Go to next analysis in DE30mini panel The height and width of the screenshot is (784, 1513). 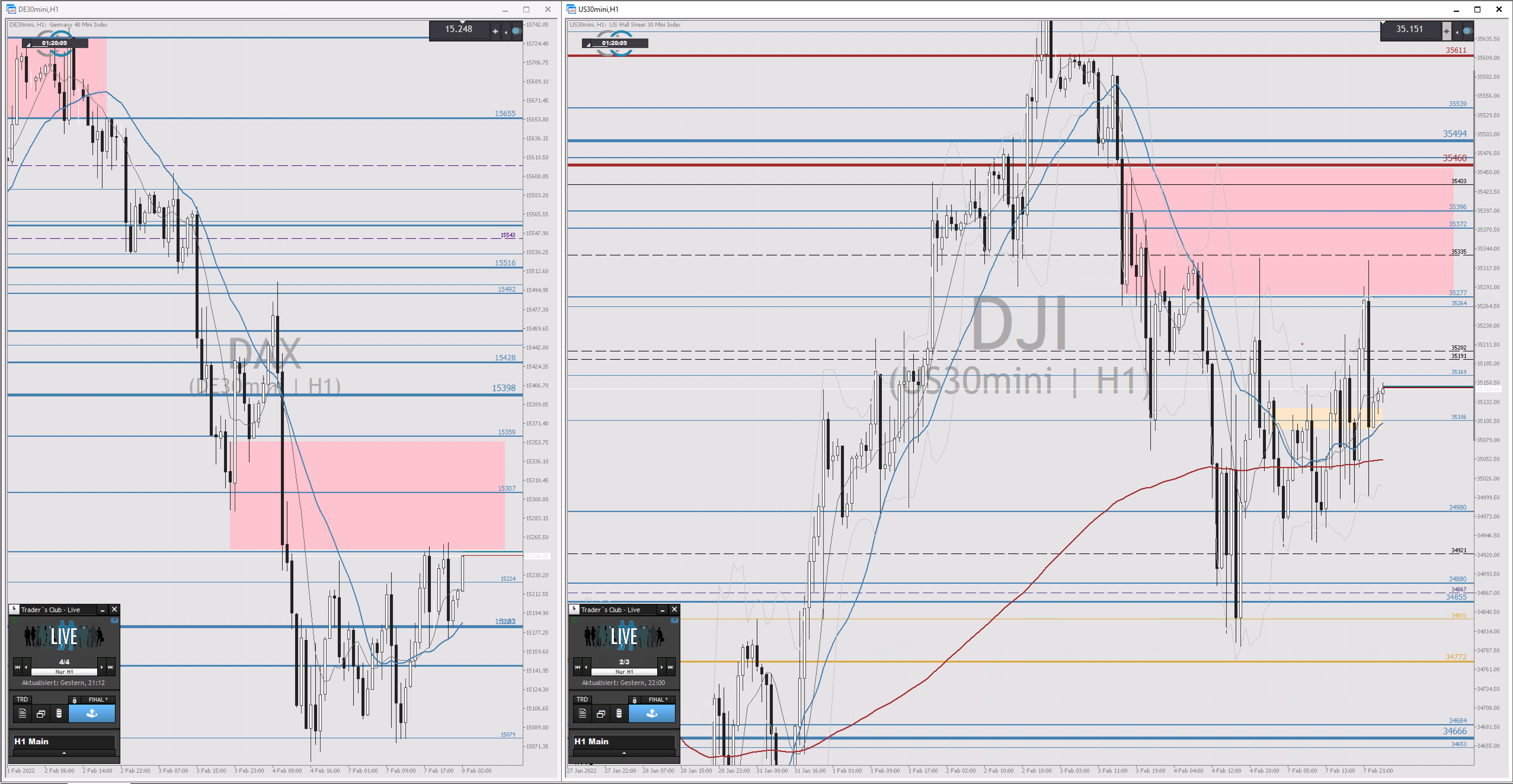102,667
